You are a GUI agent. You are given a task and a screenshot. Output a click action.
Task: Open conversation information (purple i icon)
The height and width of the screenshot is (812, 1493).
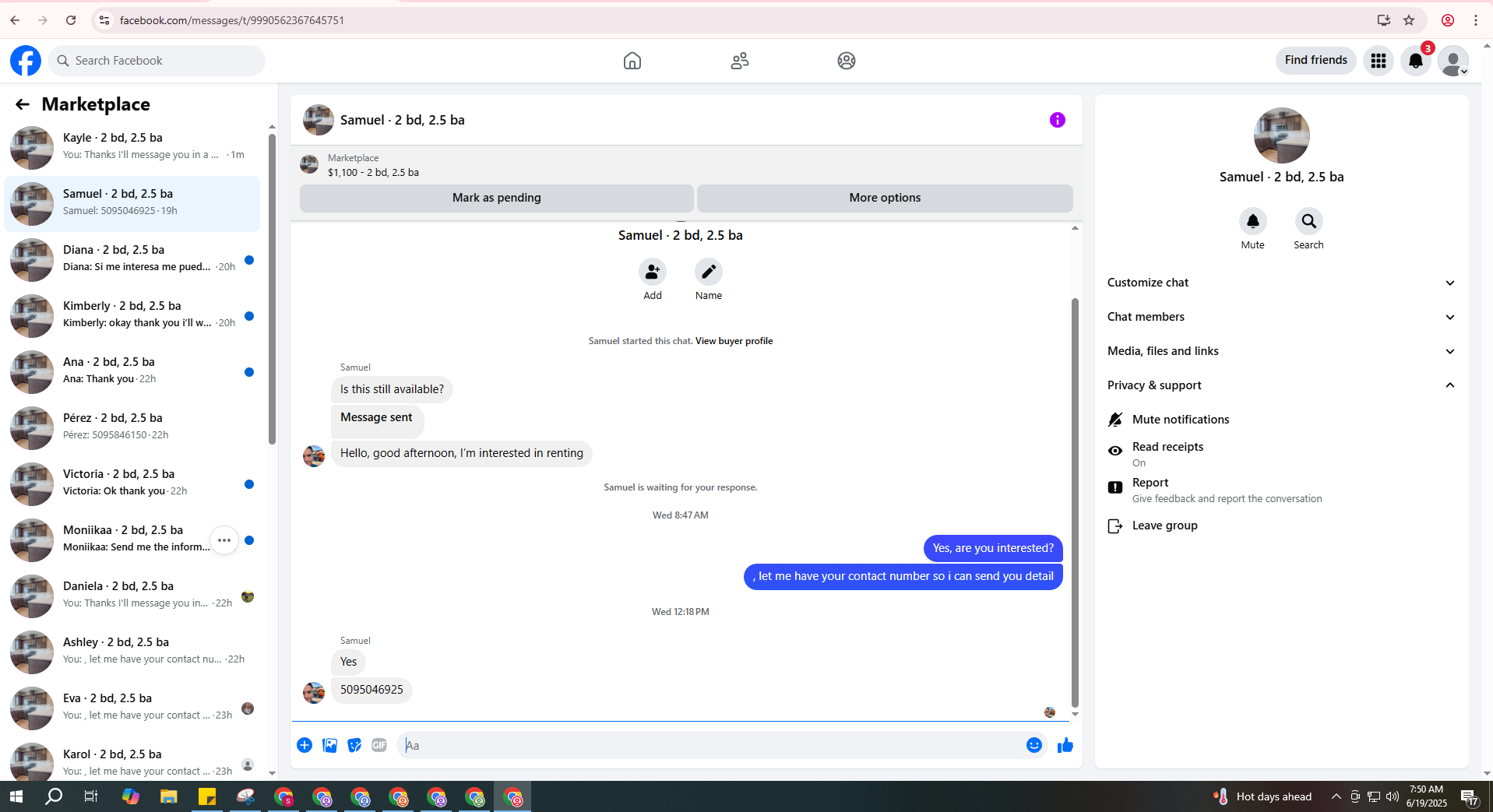(x=1057, y=120)
